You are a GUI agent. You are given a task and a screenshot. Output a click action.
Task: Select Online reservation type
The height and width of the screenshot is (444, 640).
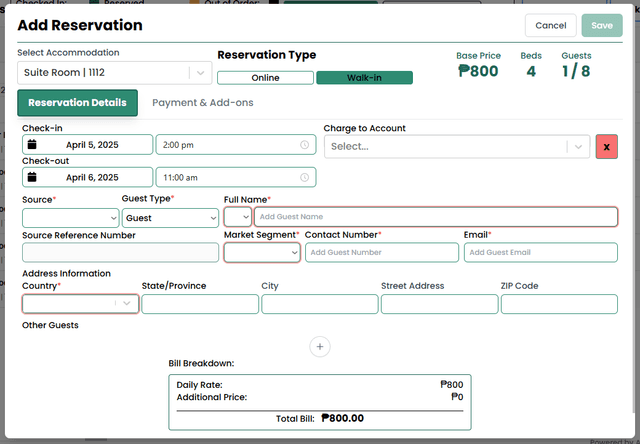(265, 78)
